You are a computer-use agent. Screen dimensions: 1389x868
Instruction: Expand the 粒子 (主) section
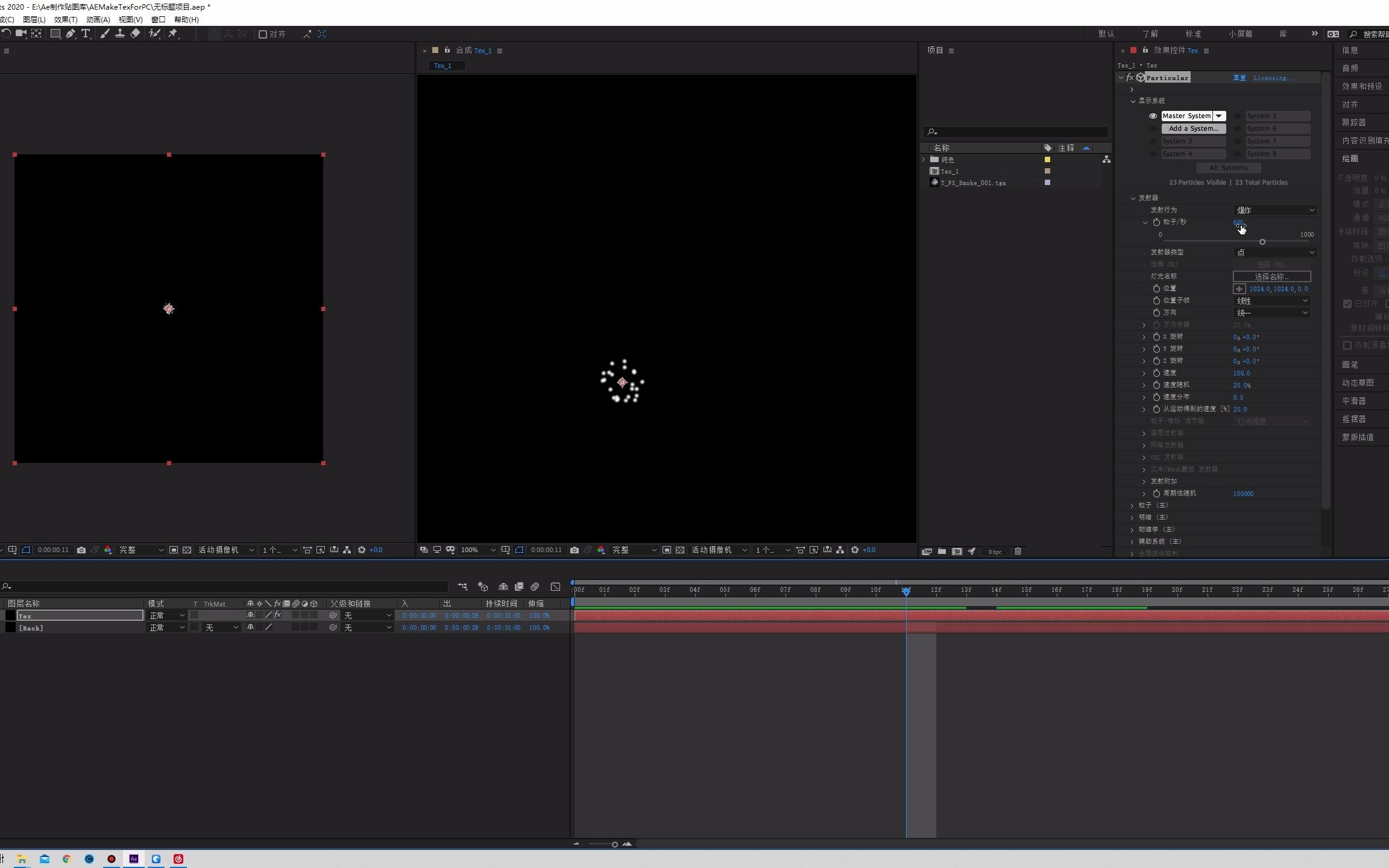(1132, 505)
